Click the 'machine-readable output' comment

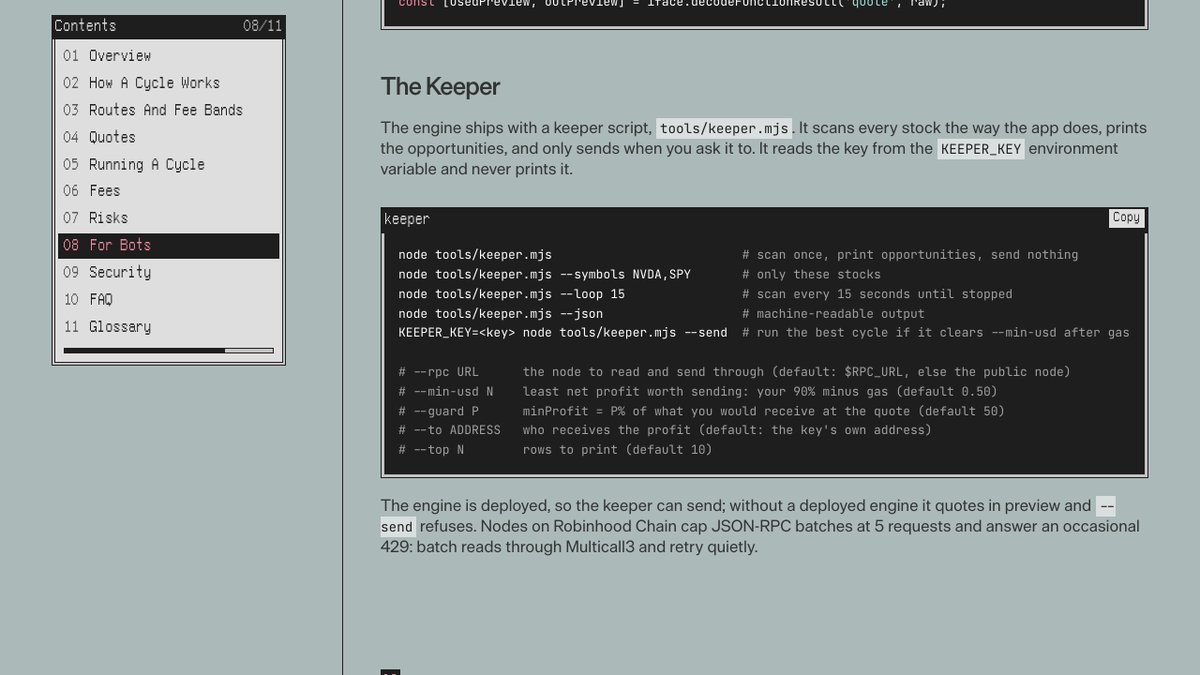pos(833,313)
